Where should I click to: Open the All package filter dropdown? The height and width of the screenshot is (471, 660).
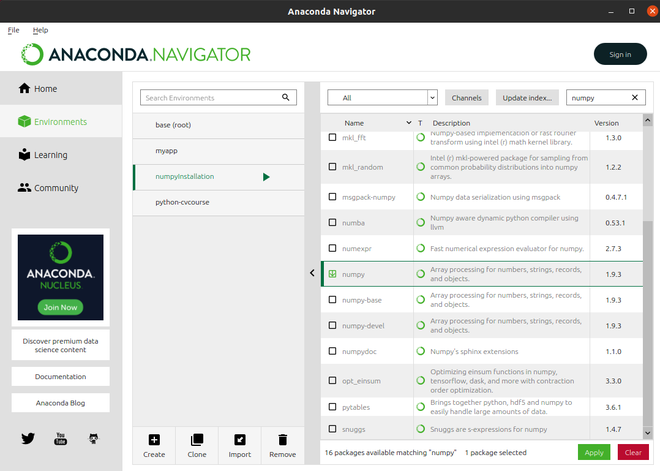pyautogui.click(x=382, y=98)
